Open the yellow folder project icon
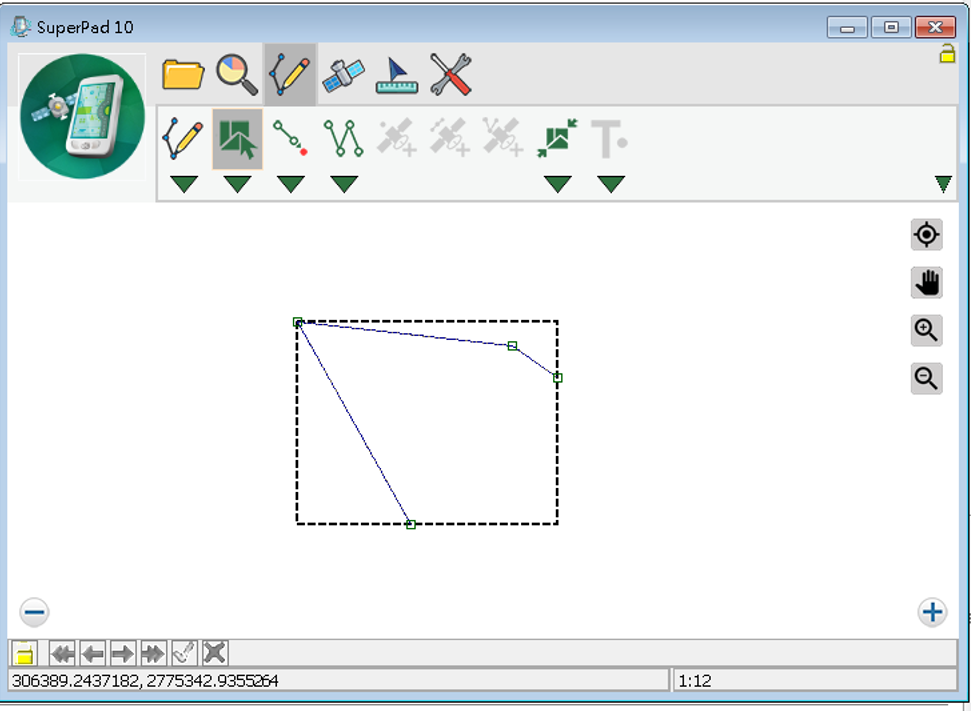971x711 pixels. [x=183, y=74]
